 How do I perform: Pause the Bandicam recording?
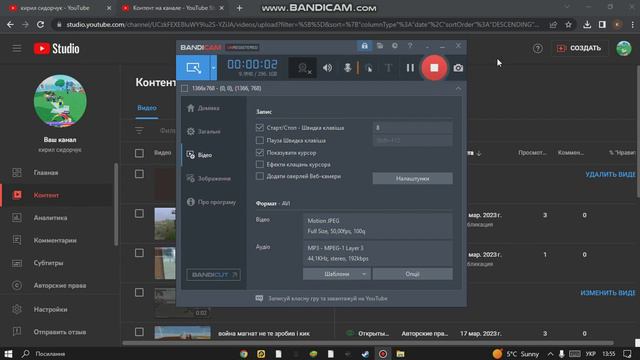410,68
